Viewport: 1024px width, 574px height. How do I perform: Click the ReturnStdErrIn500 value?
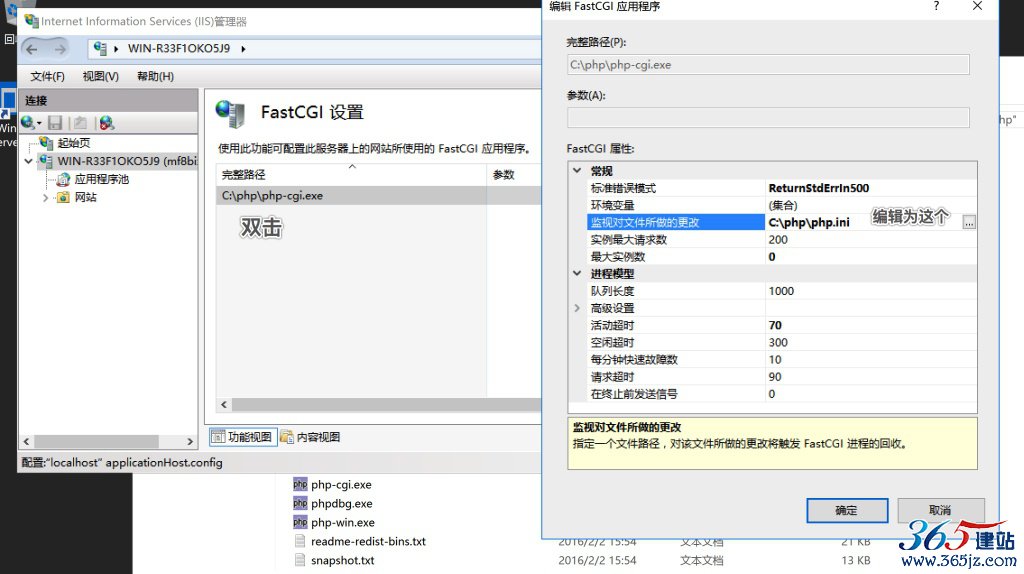(819, 188)
